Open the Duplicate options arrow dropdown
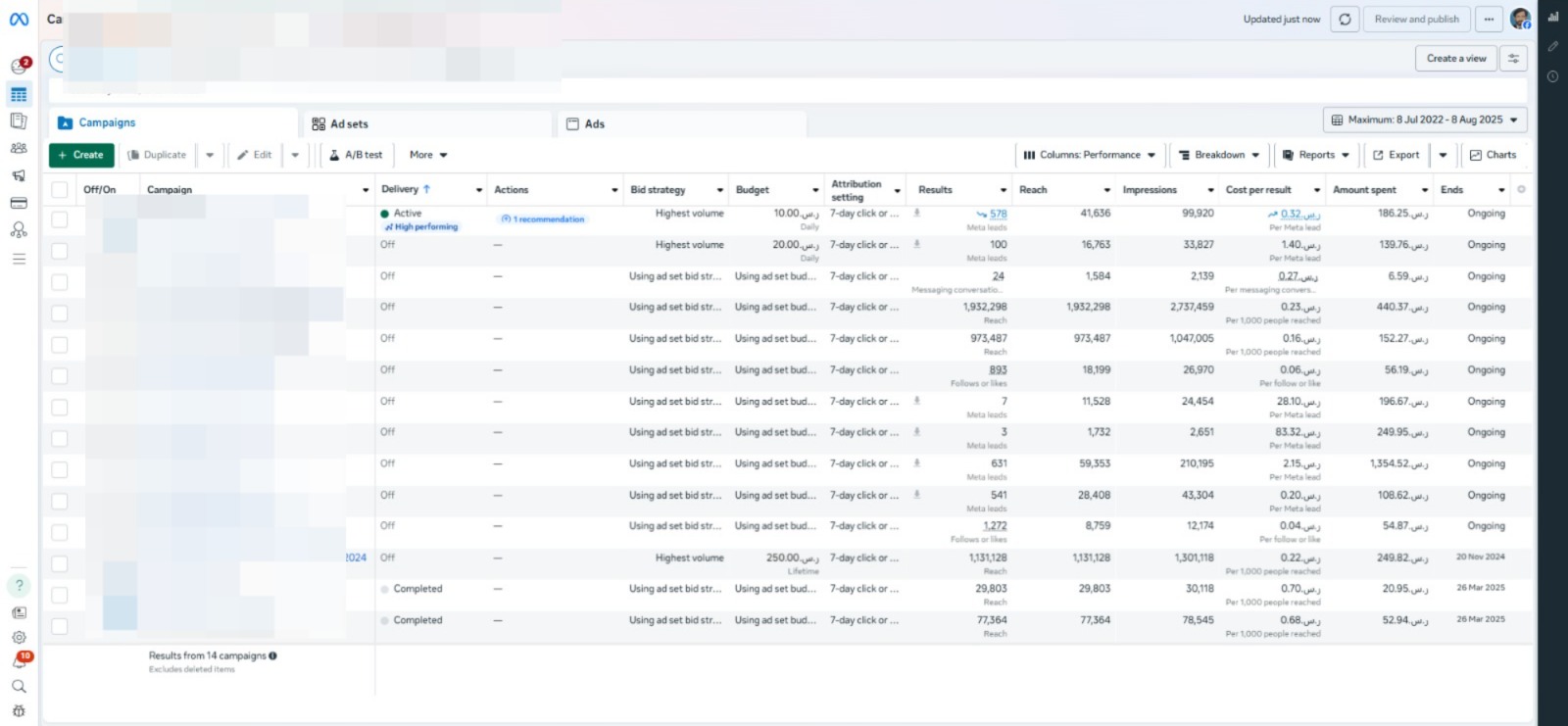This screenshot has height=726, width=1568. point(210,155)
